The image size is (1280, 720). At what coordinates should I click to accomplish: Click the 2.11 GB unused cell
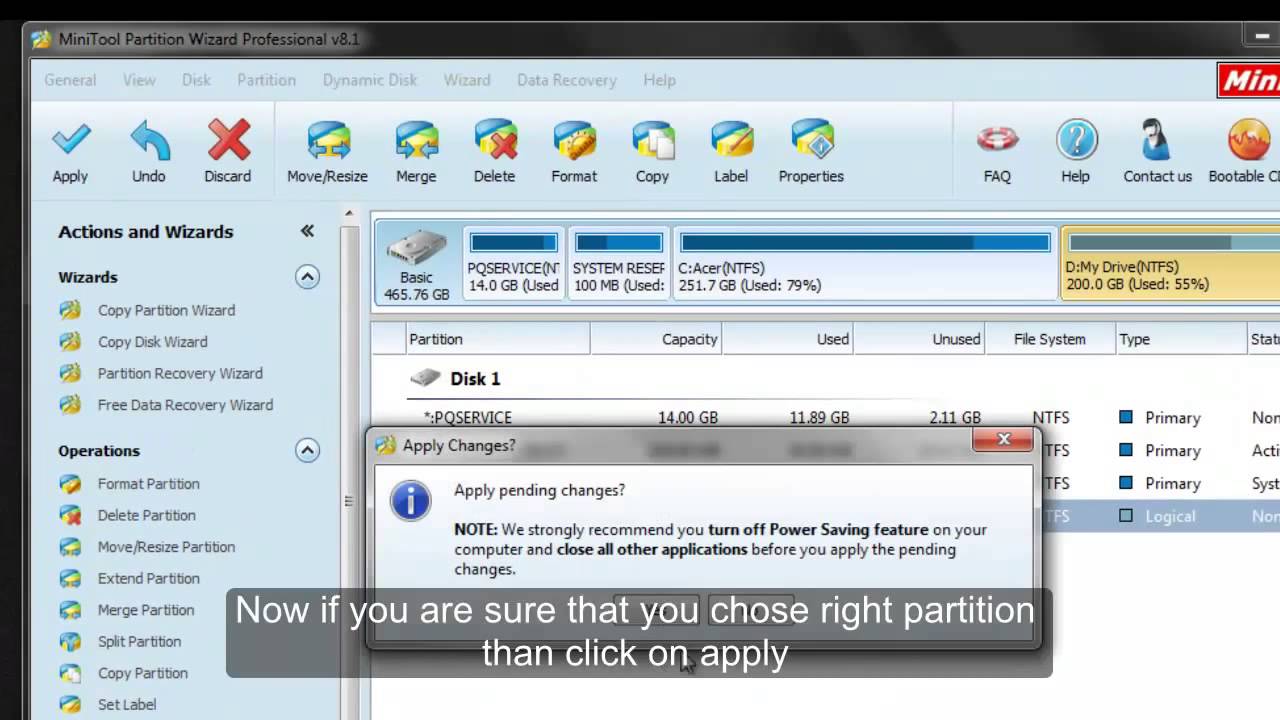pyautogui.click(x=954, y=418)
